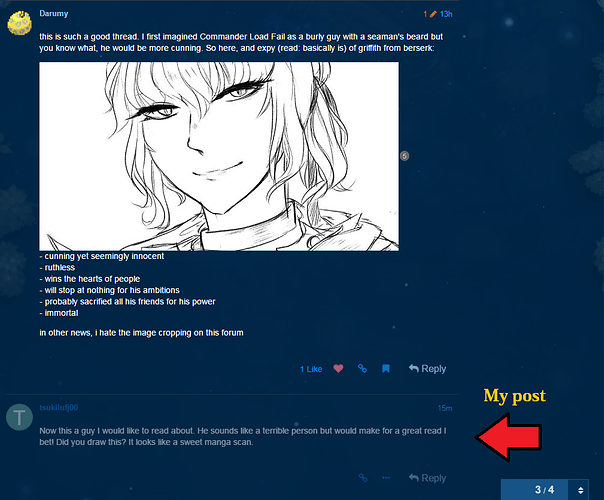Like Darumy's post with the heart icon
The width and height of the screenshot is (604, 500).
tap(338, 368)
